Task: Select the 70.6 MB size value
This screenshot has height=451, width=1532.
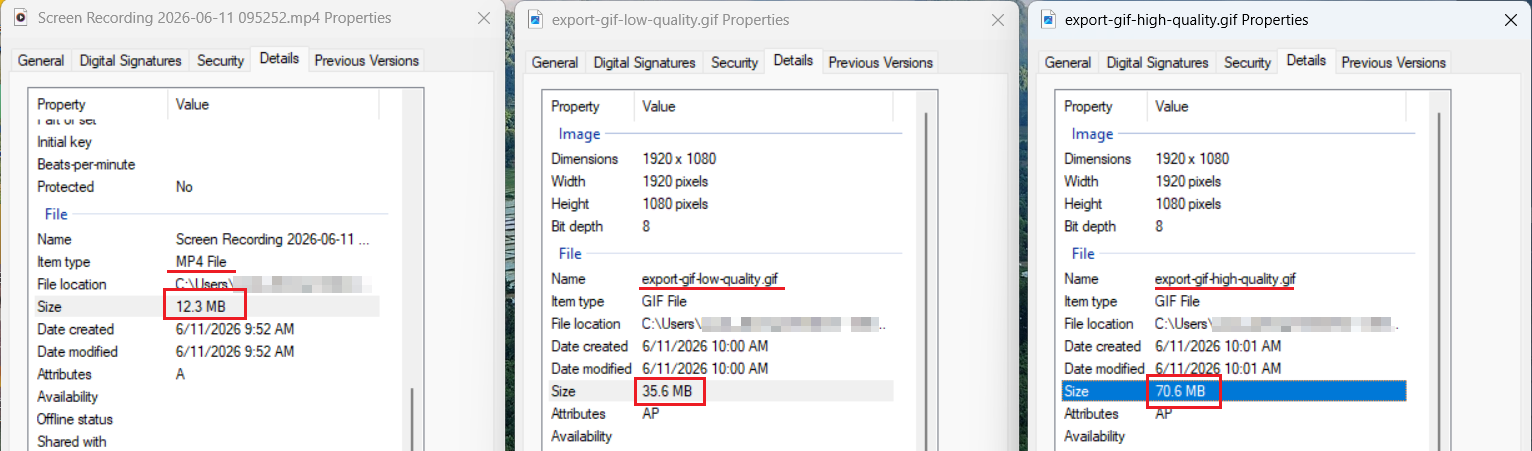Action: coord(1181,391)
